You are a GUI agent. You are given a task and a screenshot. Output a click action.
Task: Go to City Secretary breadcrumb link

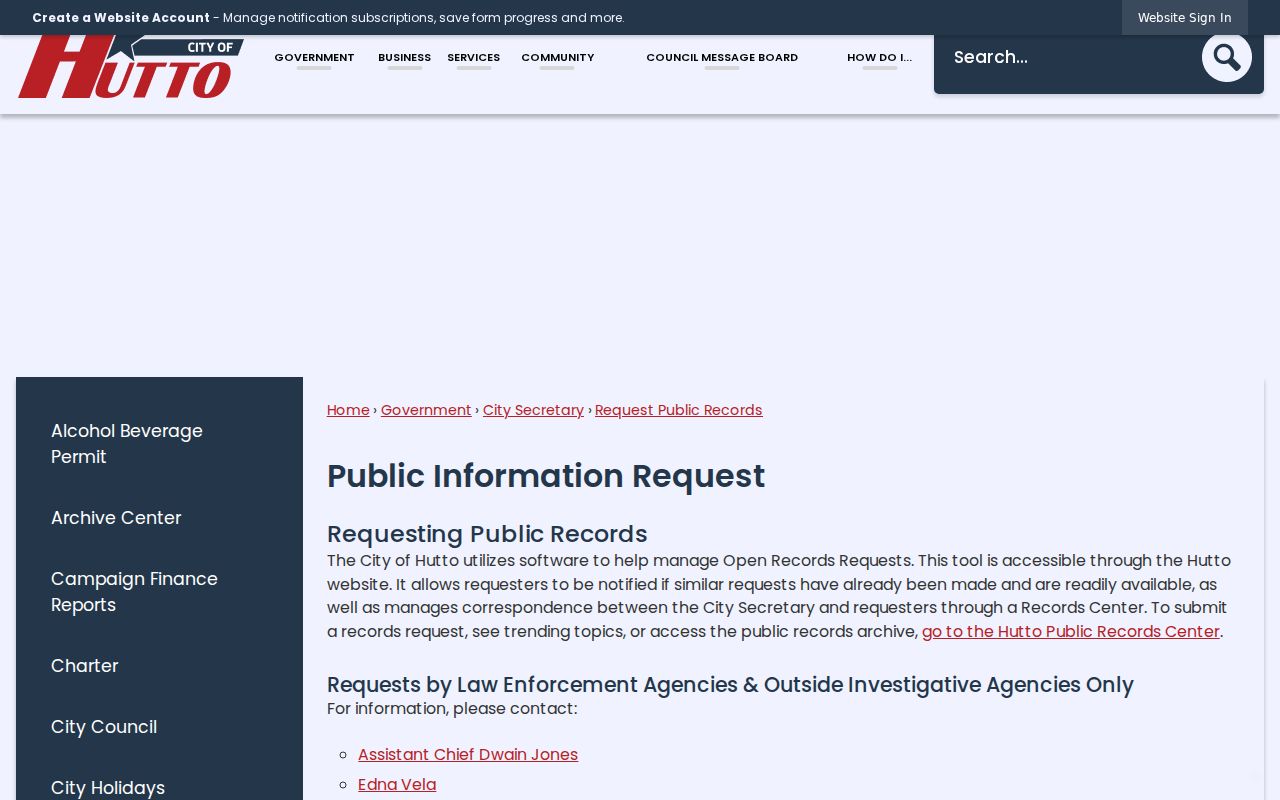tap(533, 410)
